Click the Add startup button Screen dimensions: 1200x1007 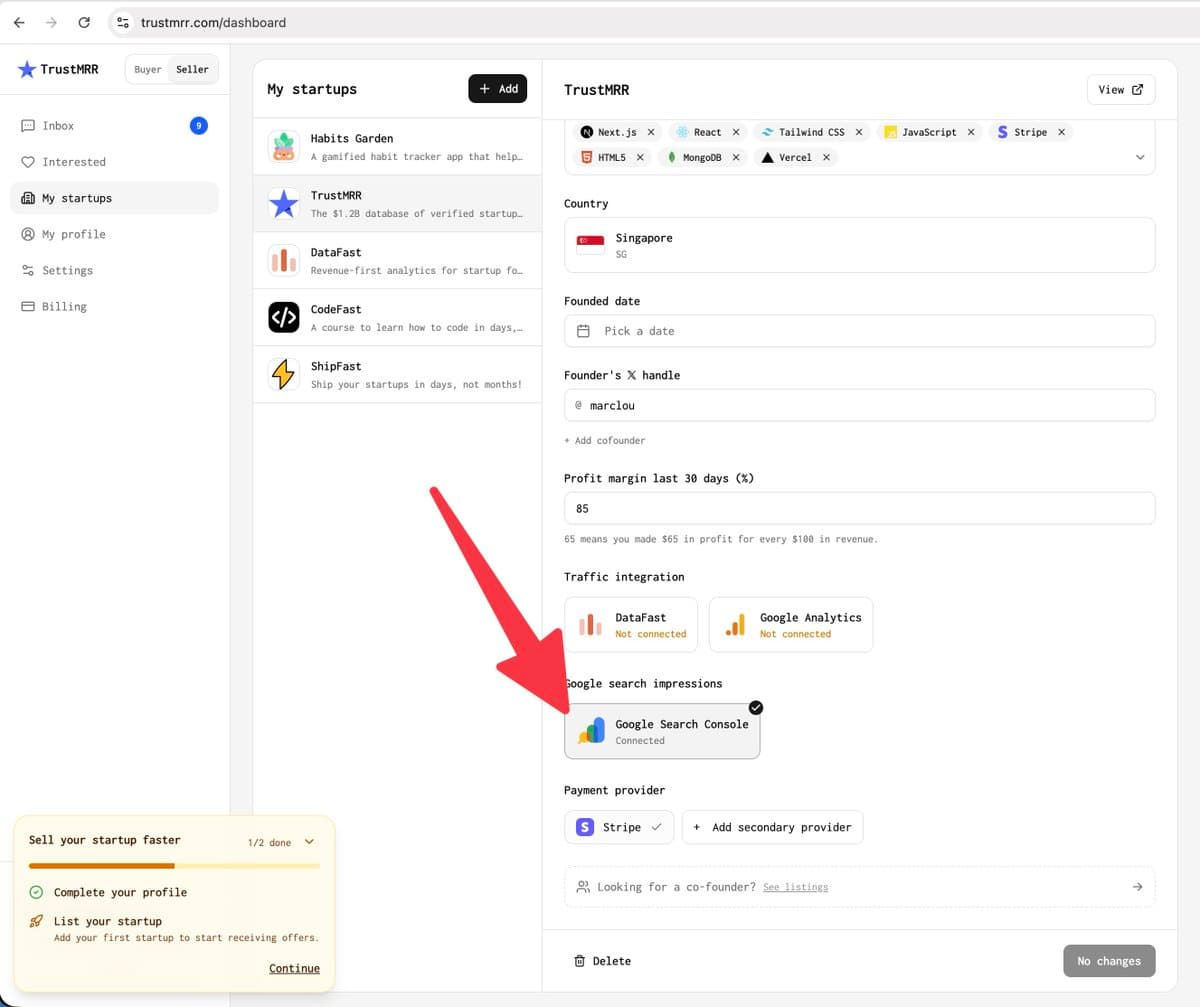497,89
